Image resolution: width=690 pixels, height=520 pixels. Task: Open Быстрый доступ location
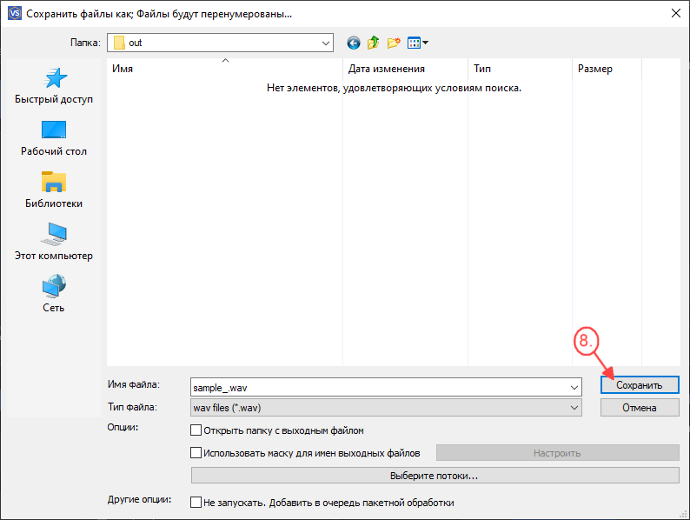54,86
